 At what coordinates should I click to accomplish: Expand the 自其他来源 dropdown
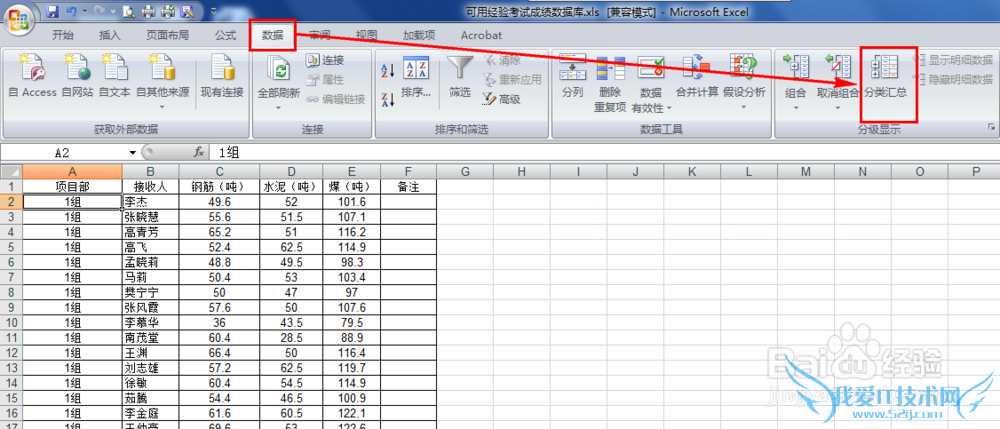coord(162,106)
